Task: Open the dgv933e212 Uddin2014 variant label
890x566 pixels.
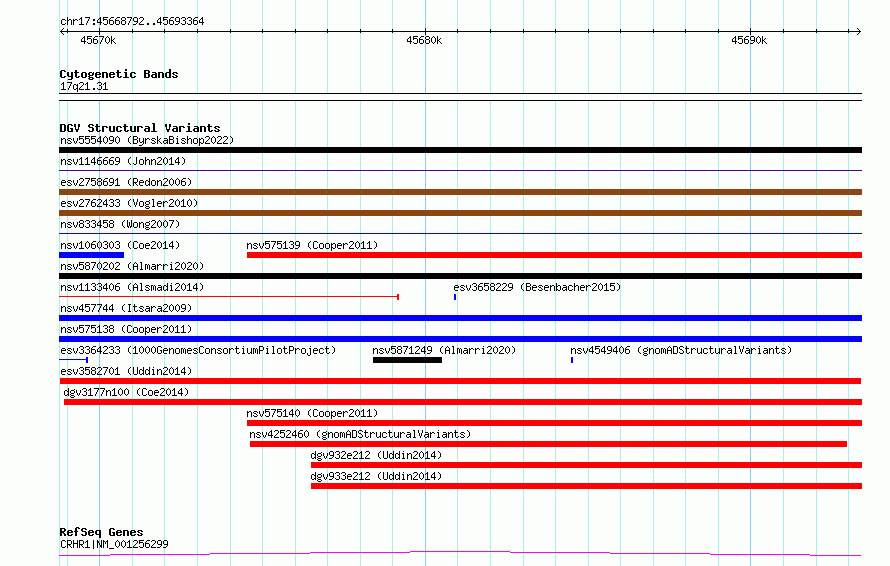Action: (x=376, y=476)
